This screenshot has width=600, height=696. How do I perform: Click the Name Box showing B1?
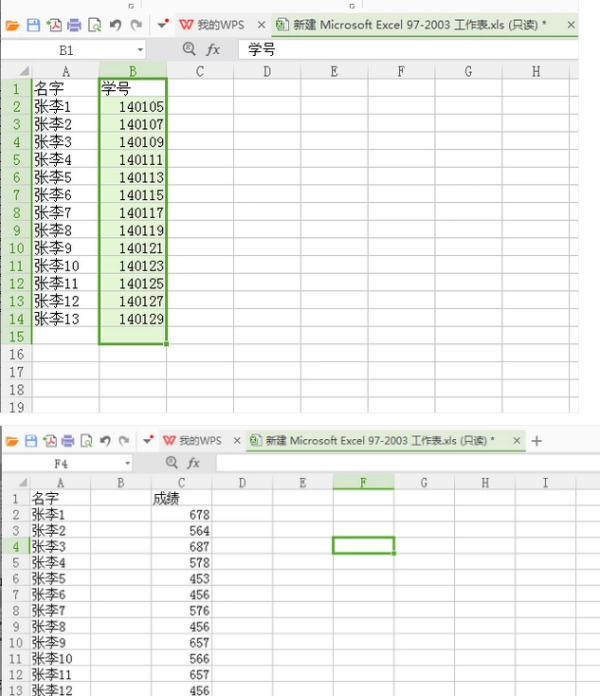67,50
